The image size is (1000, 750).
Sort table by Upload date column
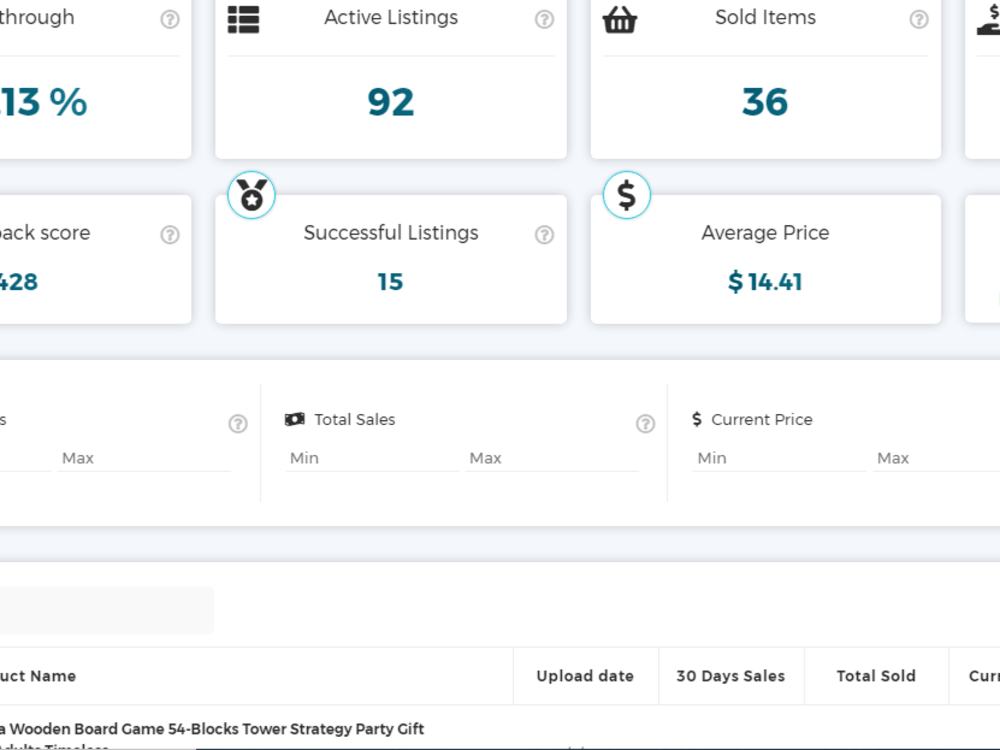click(x=585, y=676)
